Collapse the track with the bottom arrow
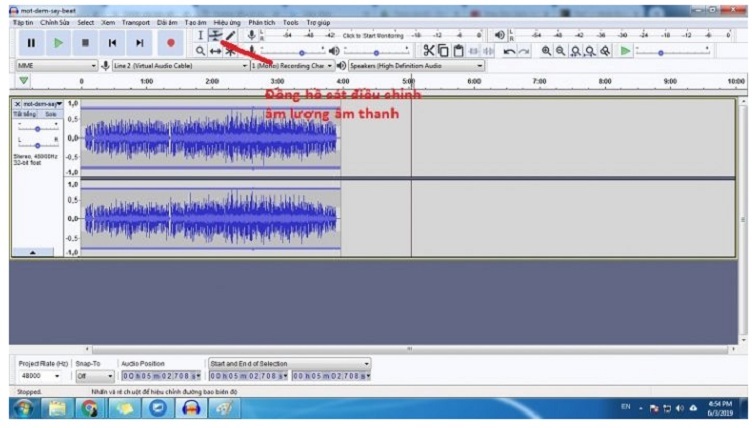Viewport: 755px width, 428px height. point(35,252)
